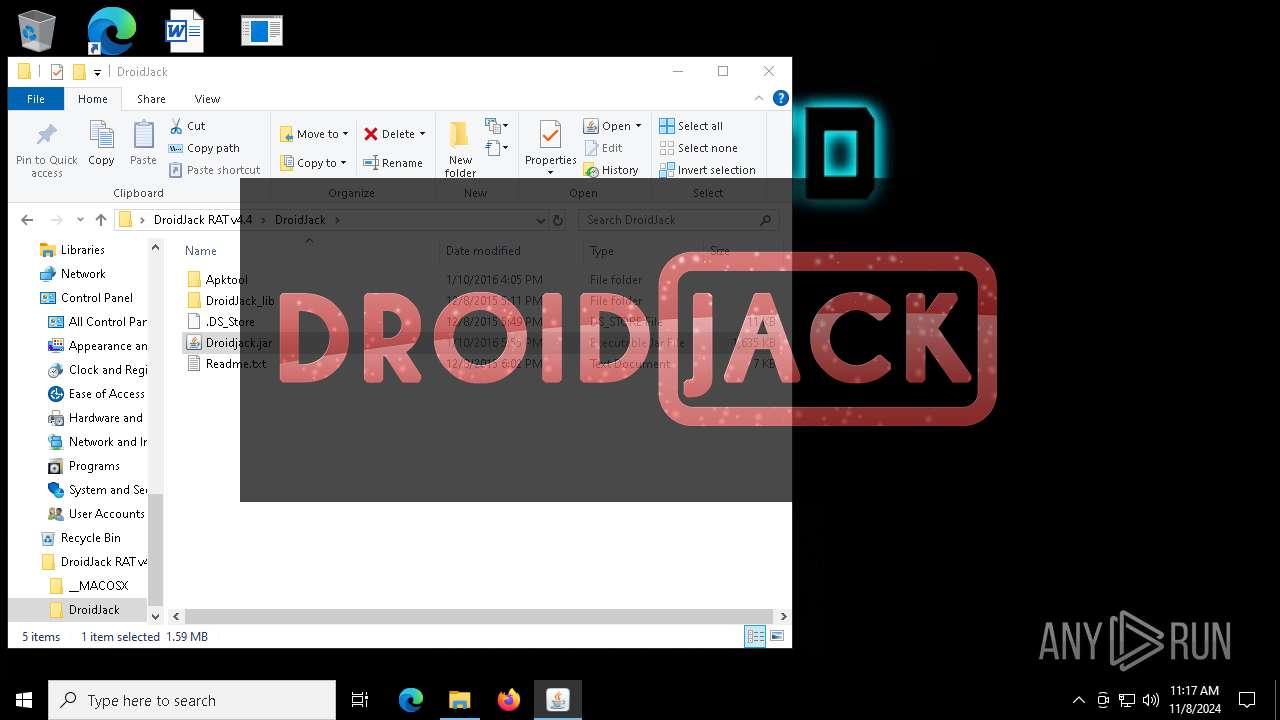Click Firefox icon in taskbar
This screenshot has width=1280, height=720.
(509, 700)
